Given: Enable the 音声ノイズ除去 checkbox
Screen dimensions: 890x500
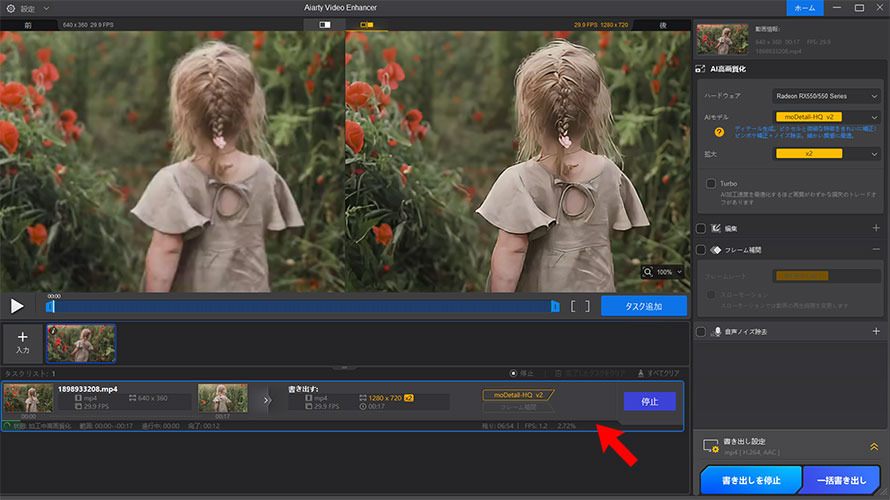Looking at the screenshot, I should (701, 331).
